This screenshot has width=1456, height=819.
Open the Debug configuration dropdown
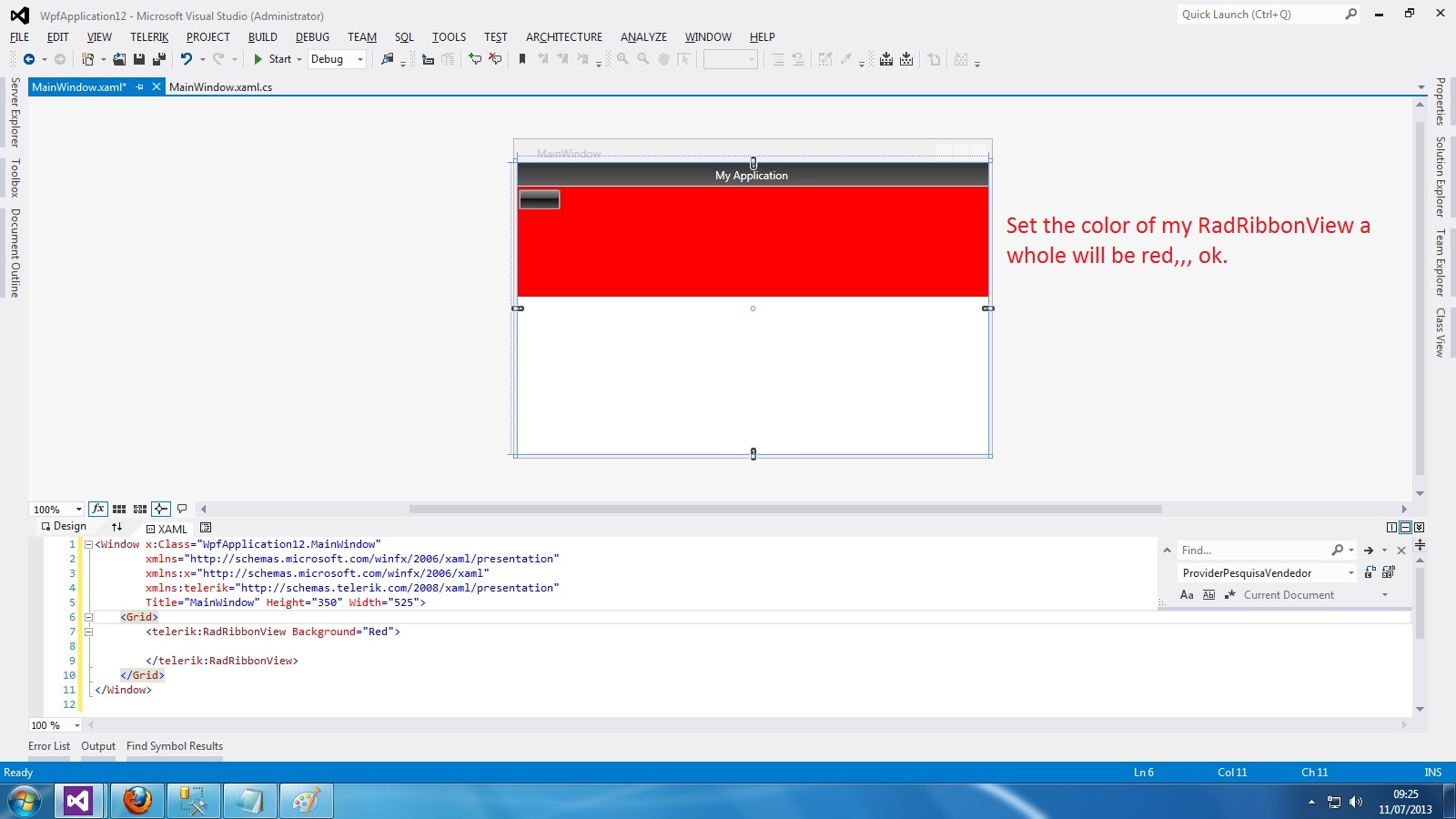point(360,59)
